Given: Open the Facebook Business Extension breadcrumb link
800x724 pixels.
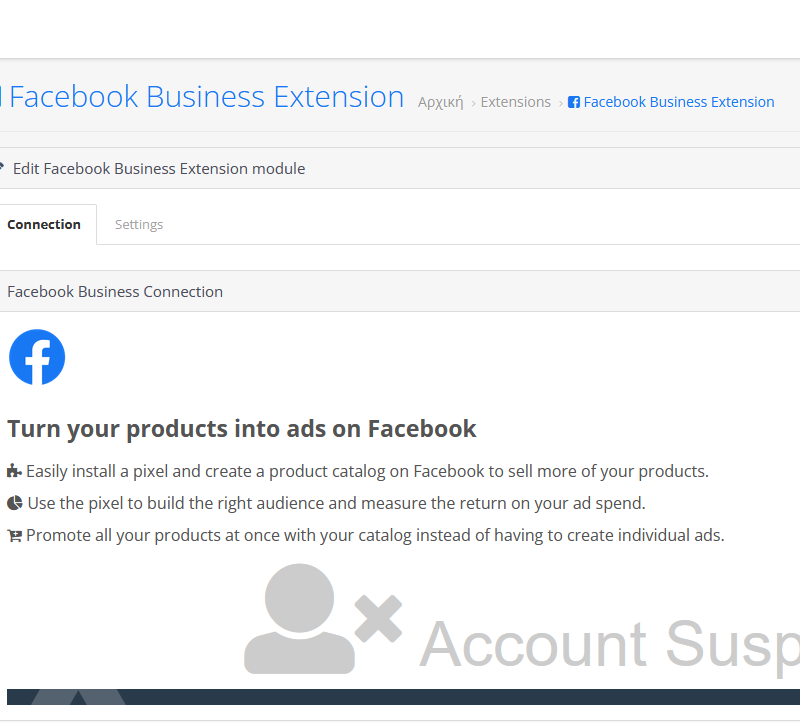Looking at the screenshot, I should [679, 102].
